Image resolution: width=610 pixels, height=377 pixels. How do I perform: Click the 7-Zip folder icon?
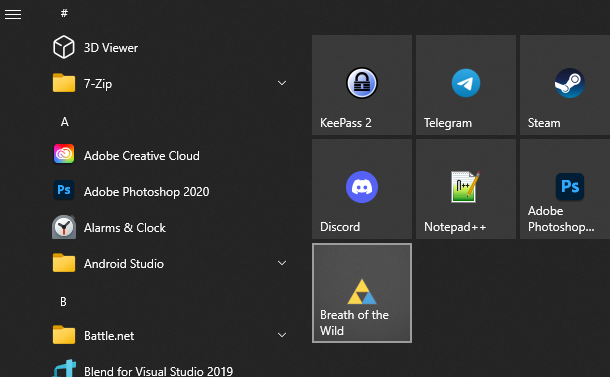click(x=64, y=83)
